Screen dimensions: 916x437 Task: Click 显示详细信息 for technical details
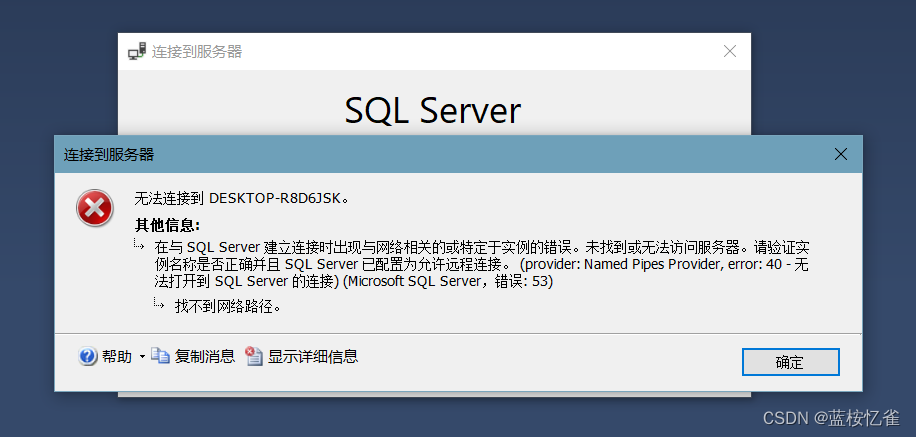click(x=301, y=356)
